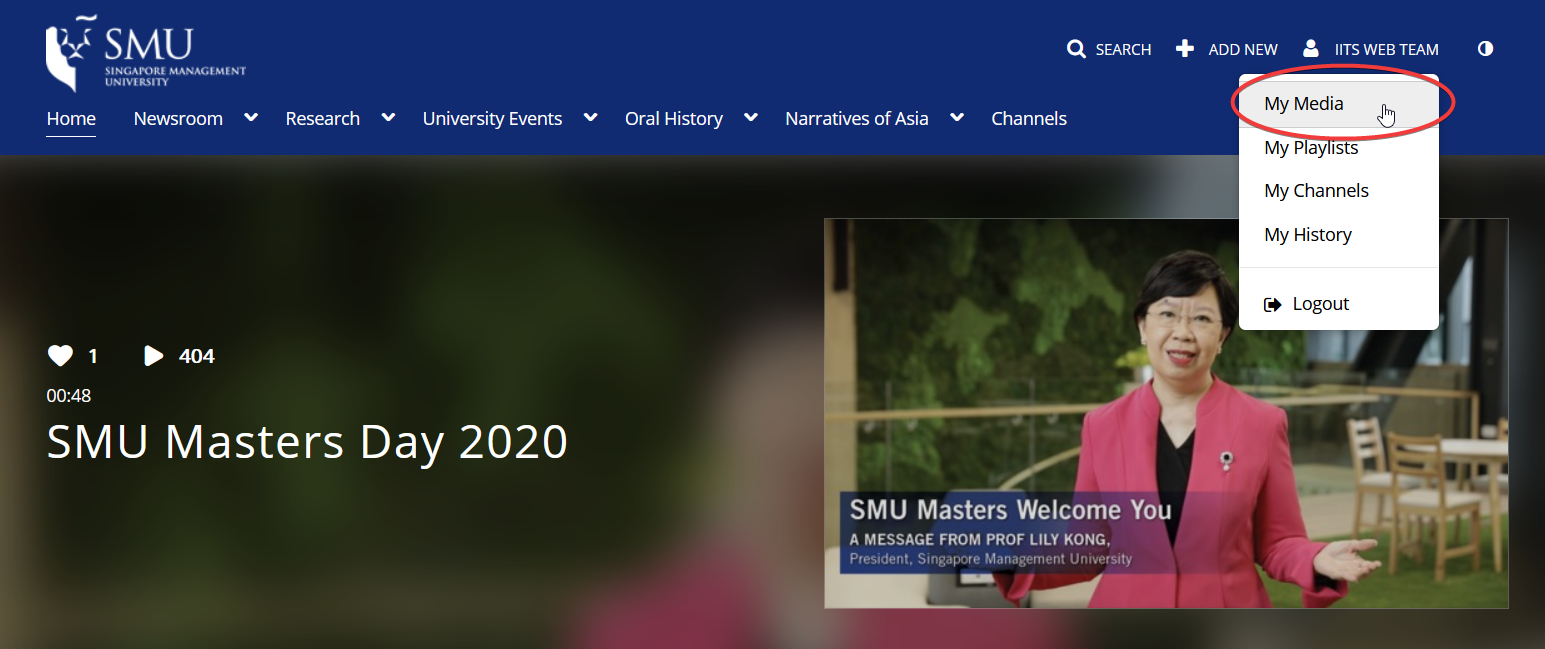The image size is (1545, 649).
Task: Click the Logout arrow icon
Action: click(1273, 304)
